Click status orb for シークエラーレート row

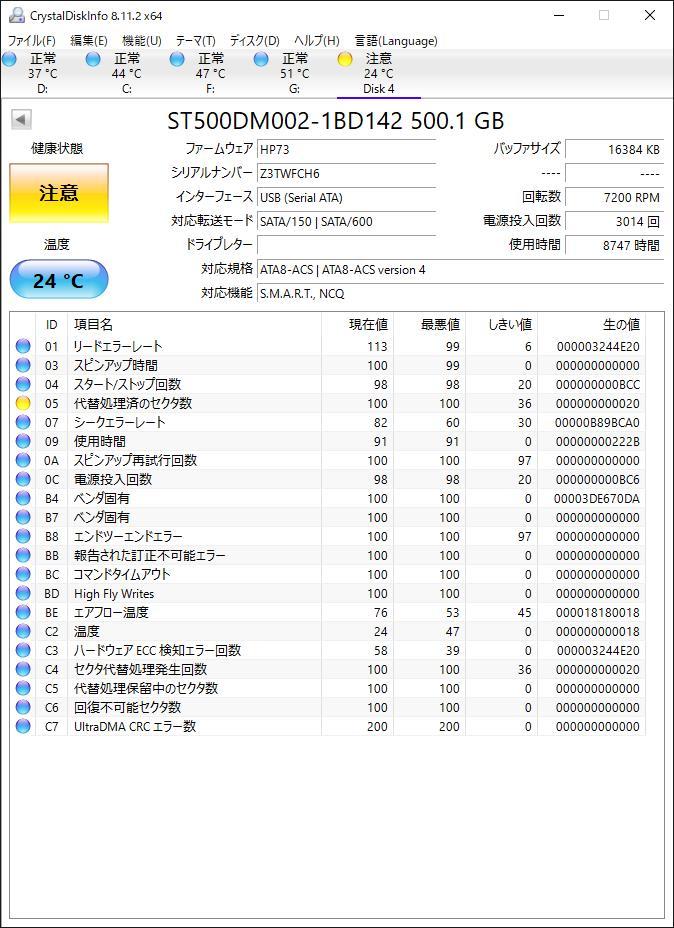[x=23, y=422]
